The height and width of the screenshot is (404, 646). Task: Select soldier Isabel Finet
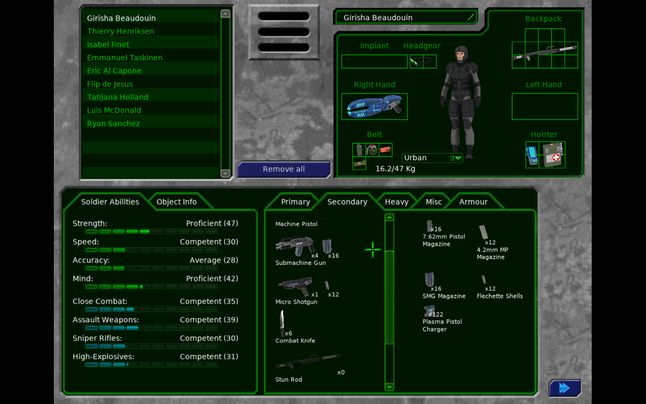(151, 44)
